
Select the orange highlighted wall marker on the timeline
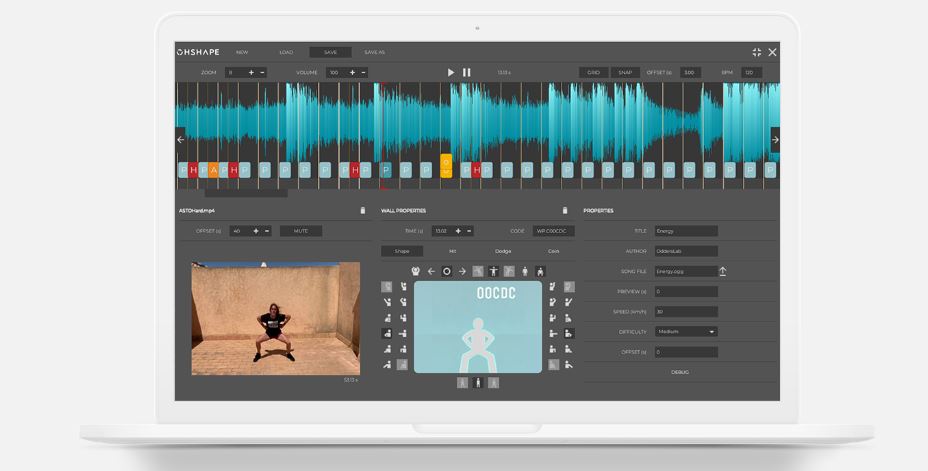[446, 165]
